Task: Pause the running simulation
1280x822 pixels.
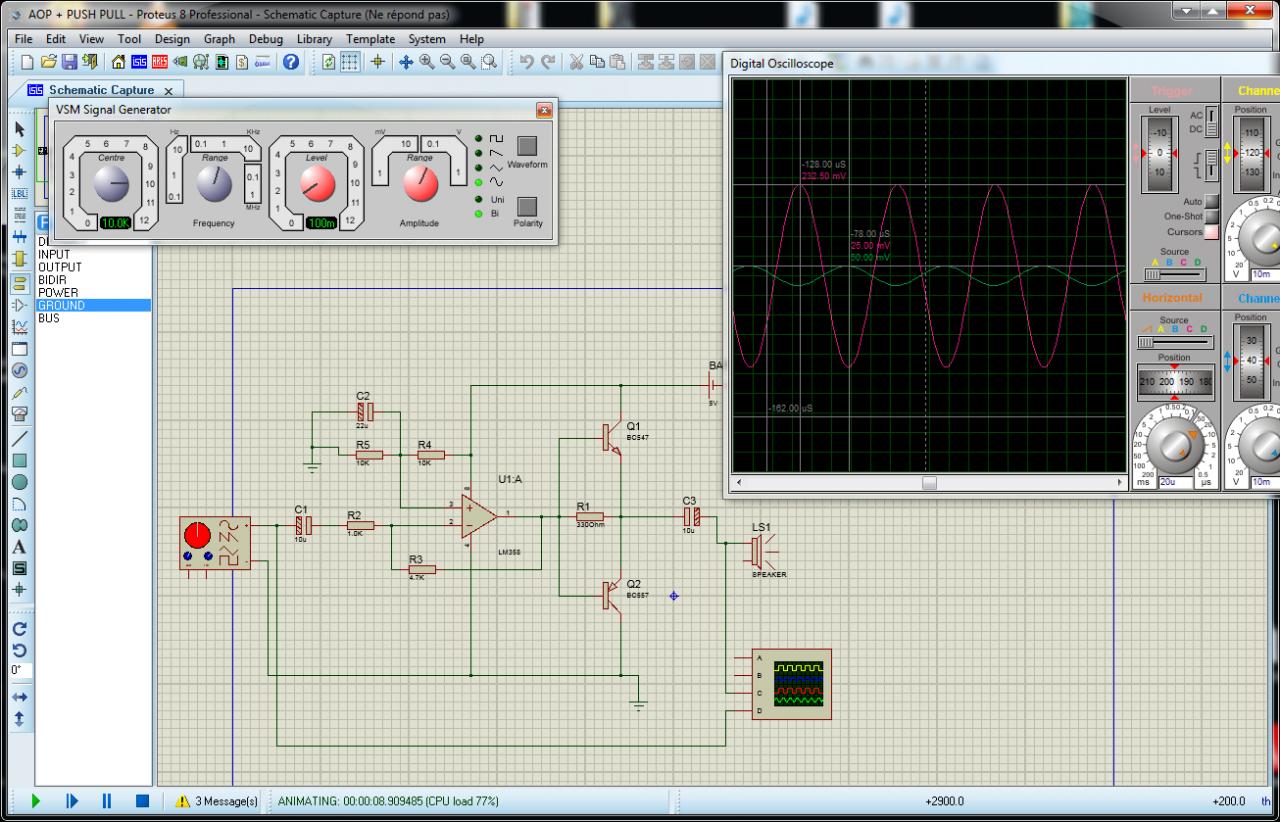Action: [106, 801]
